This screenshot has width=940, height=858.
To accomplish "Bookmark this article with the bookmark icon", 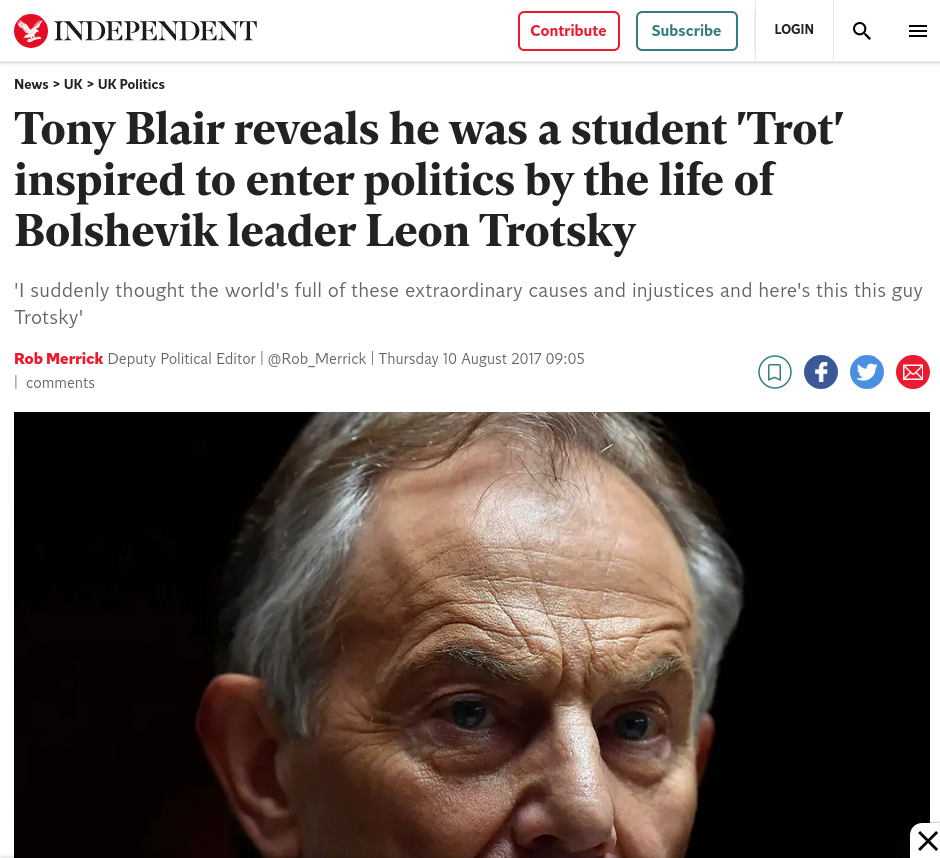I will coord(775,372).
